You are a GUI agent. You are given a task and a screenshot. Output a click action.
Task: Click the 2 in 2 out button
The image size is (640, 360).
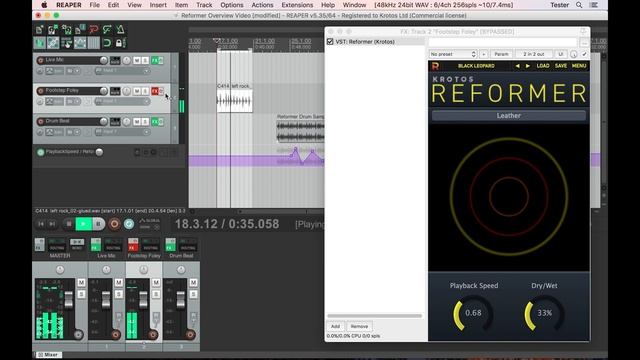pyautogui.click(x=533, y=54)
